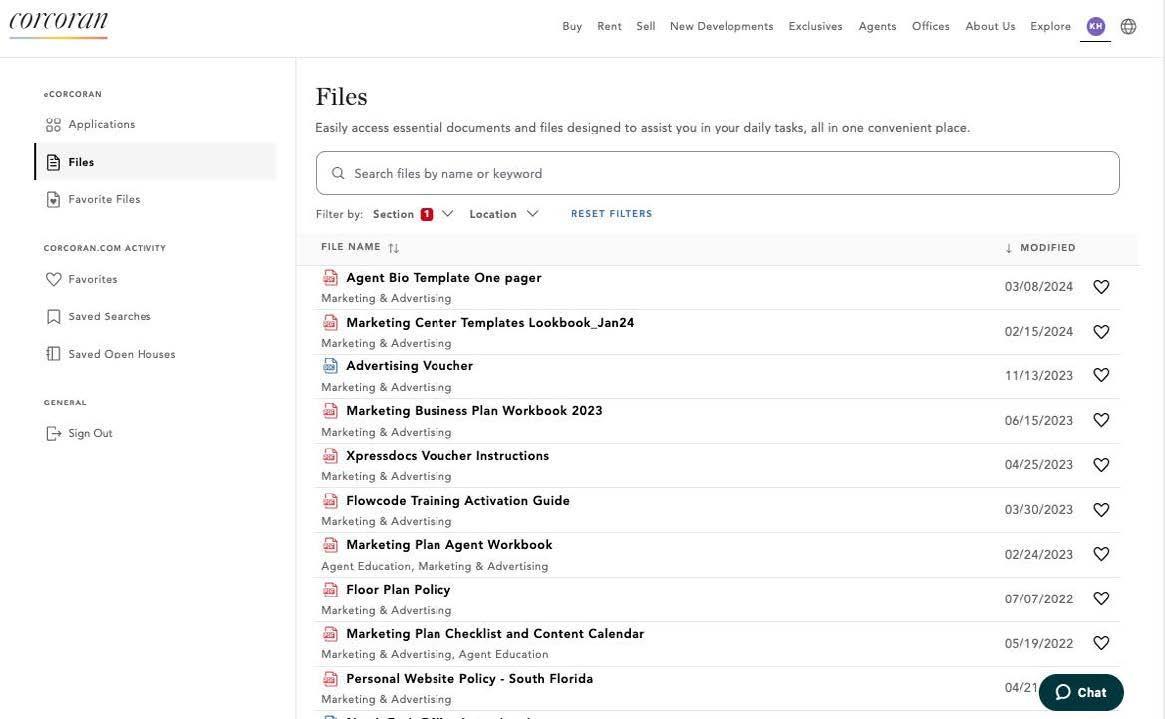Viewport: 1165px width, 719px height.
Task: Click the Favorites heart icon in sidebar
Action: click(53, 279)
